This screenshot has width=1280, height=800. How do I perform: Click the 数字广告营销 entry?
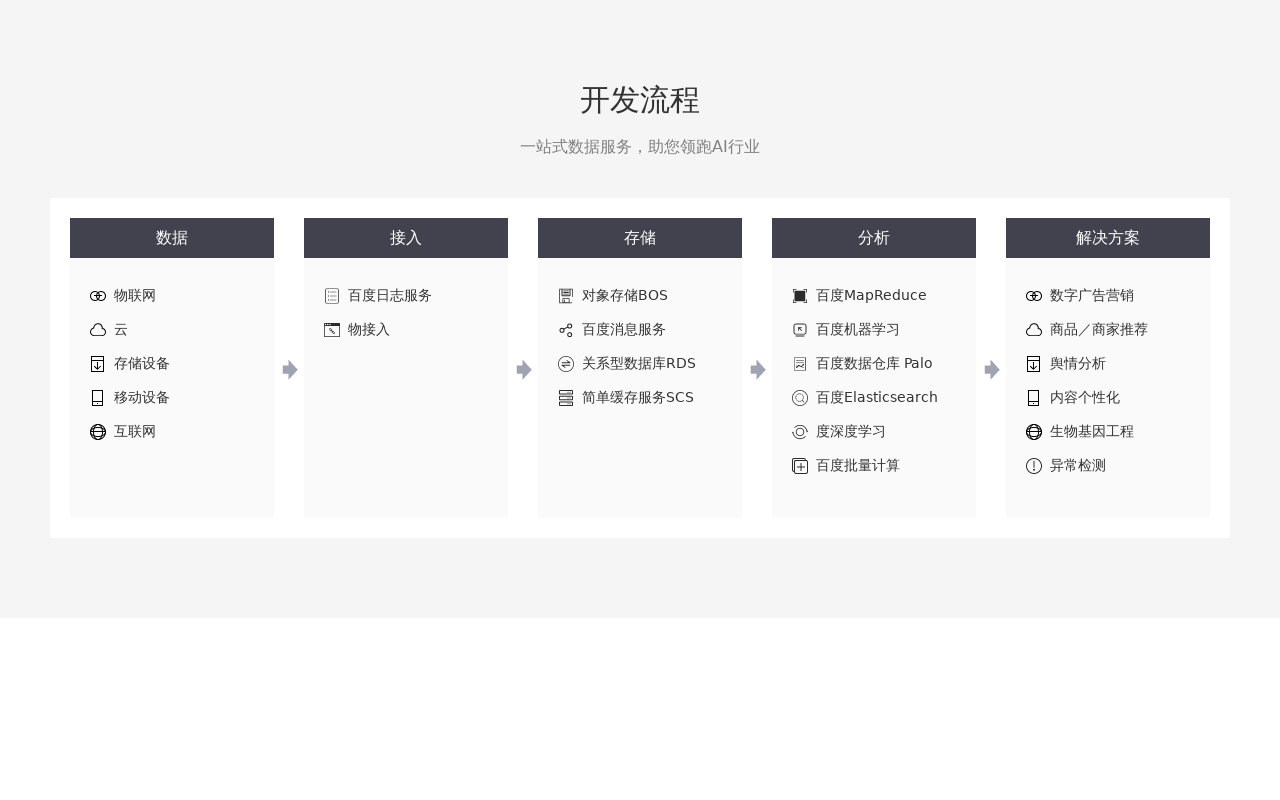tap(1091, 296)
